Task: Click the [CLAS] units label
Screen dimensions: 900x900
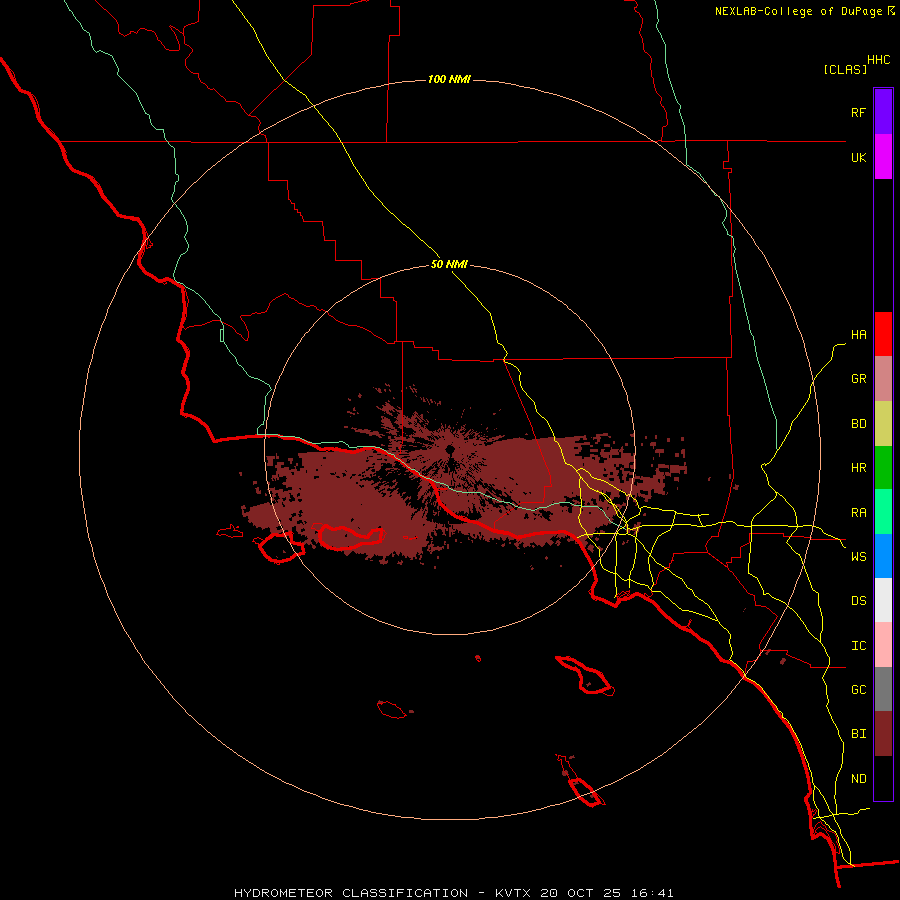Action: 845,69
